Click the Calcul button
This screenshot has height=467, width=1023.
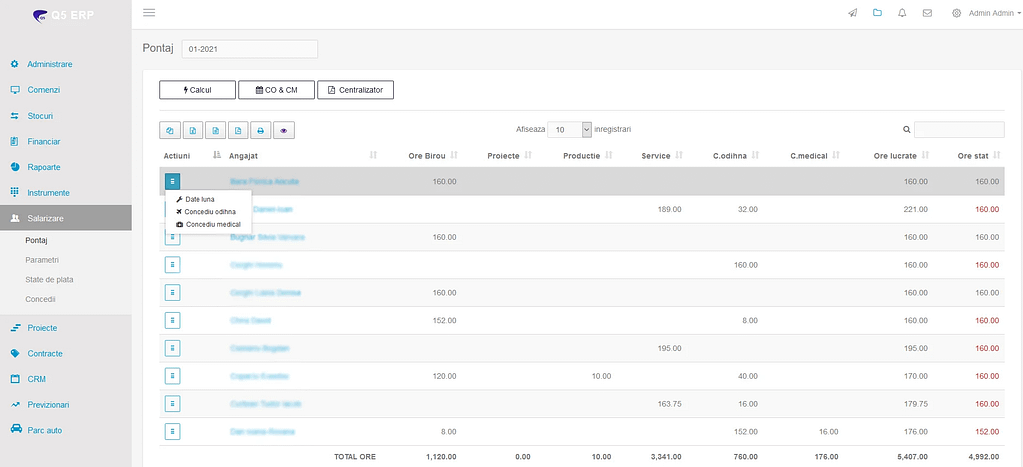coord(197,90)
